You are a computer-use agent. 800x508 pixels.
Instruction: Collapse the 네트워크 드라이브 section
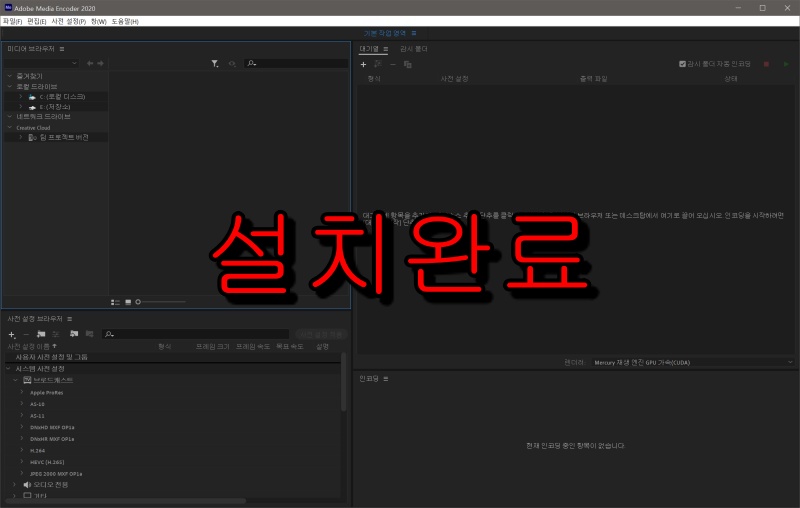(x=10, y=116)
